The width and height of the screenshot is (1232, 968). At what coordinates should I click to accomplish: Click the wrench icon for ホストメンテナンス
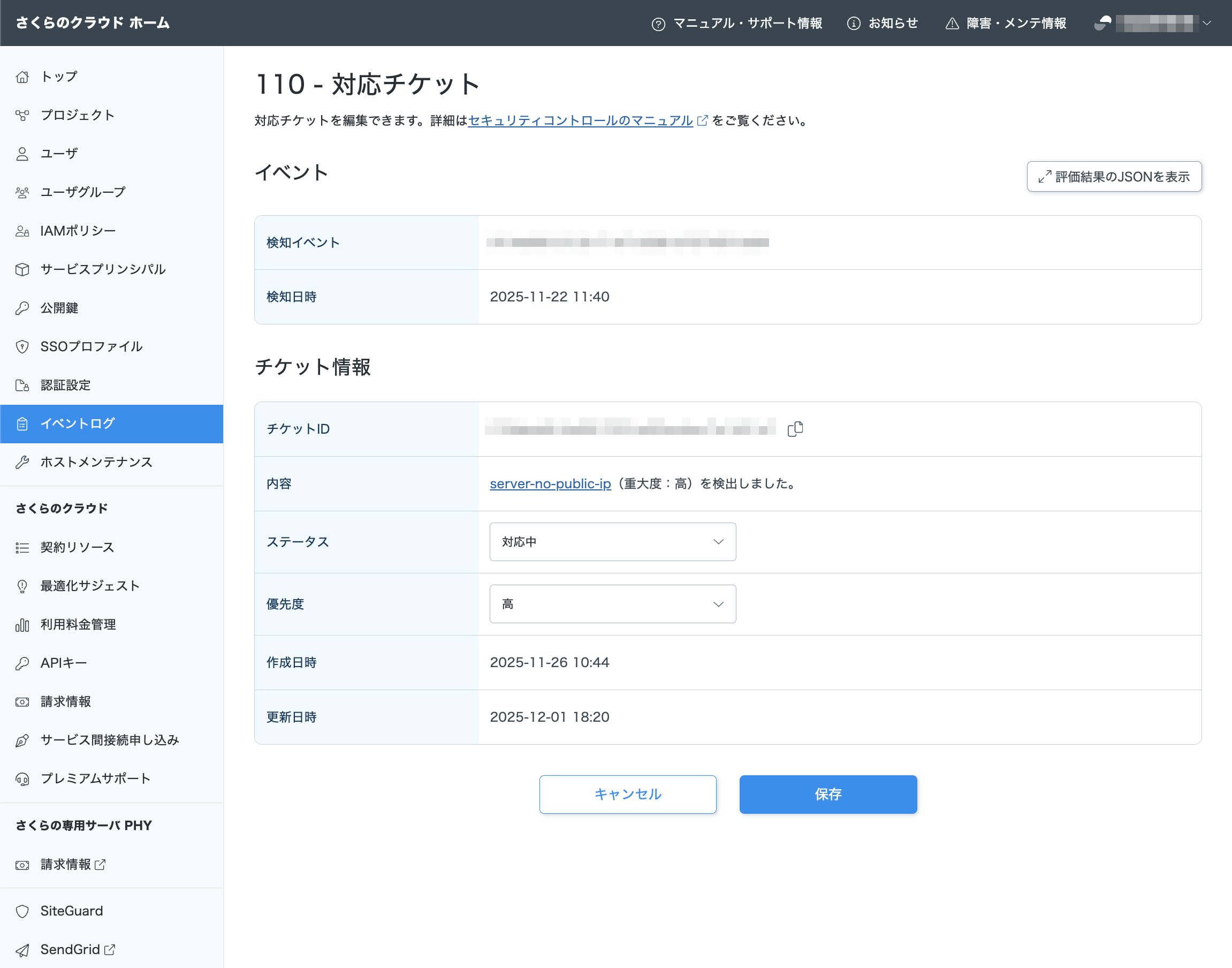click(22, 462)
